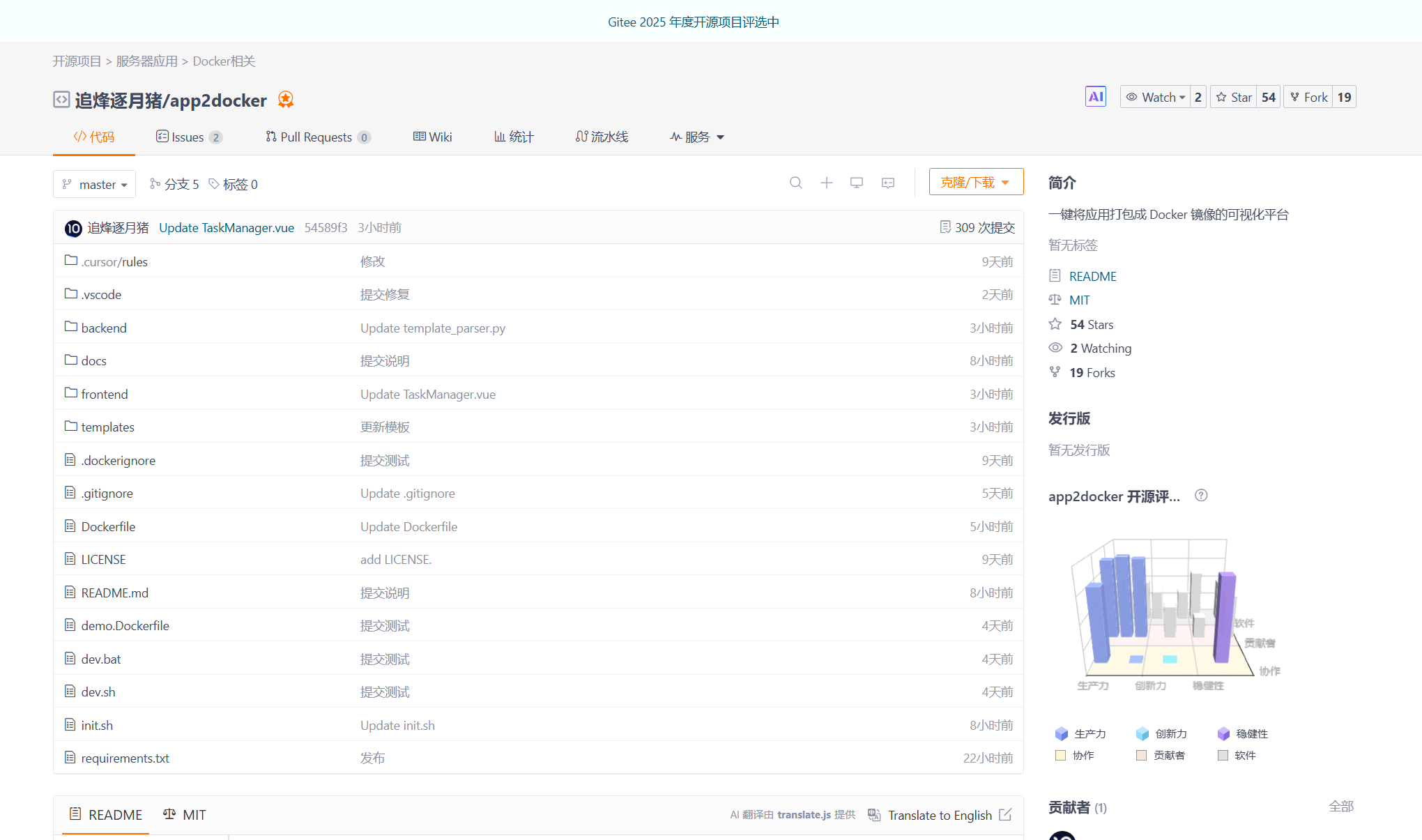Click the repository code icon before 追烽逐月猪
1422x840 pixels.
[x=61, y=99]
